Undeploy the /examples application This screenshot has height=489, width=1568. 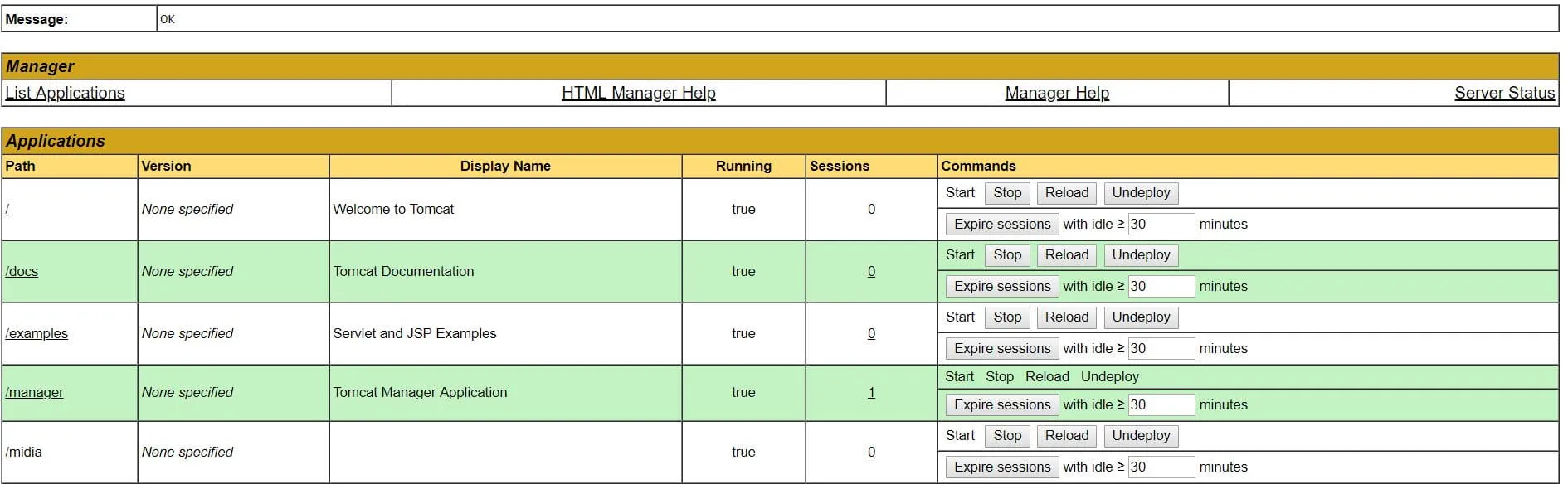tap(1141, 317)
